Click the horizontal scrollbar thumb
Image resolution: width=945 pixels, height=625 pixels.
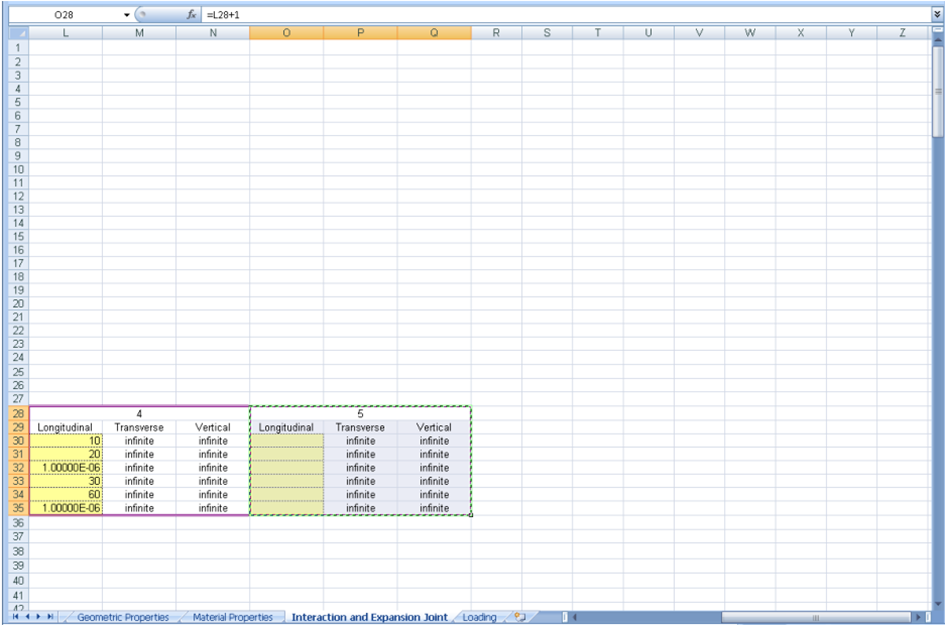[815, 617]
